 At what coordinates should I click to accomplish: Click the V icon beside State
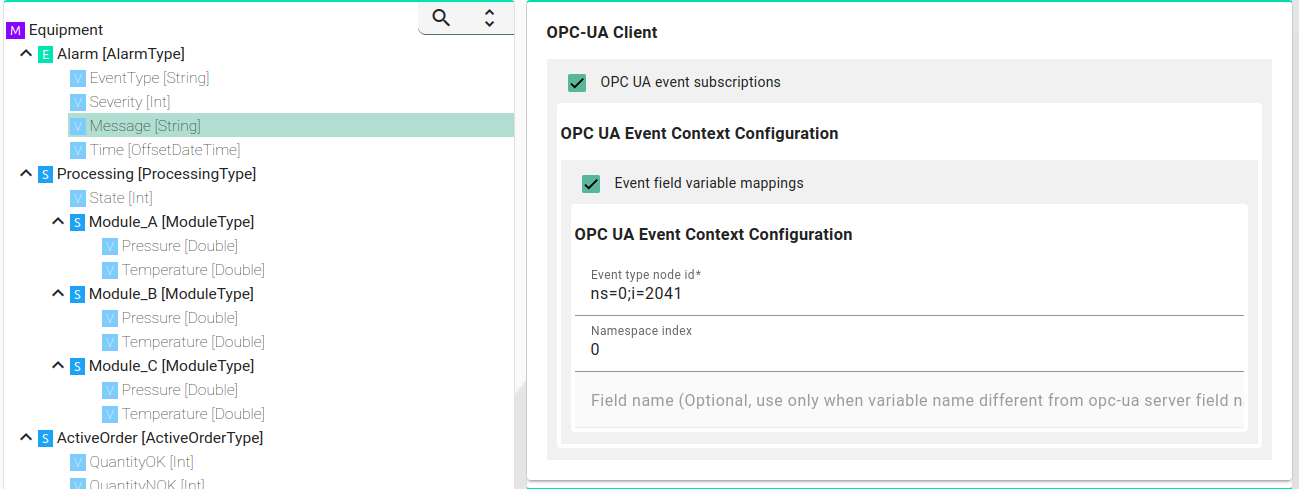coord(78,198)
